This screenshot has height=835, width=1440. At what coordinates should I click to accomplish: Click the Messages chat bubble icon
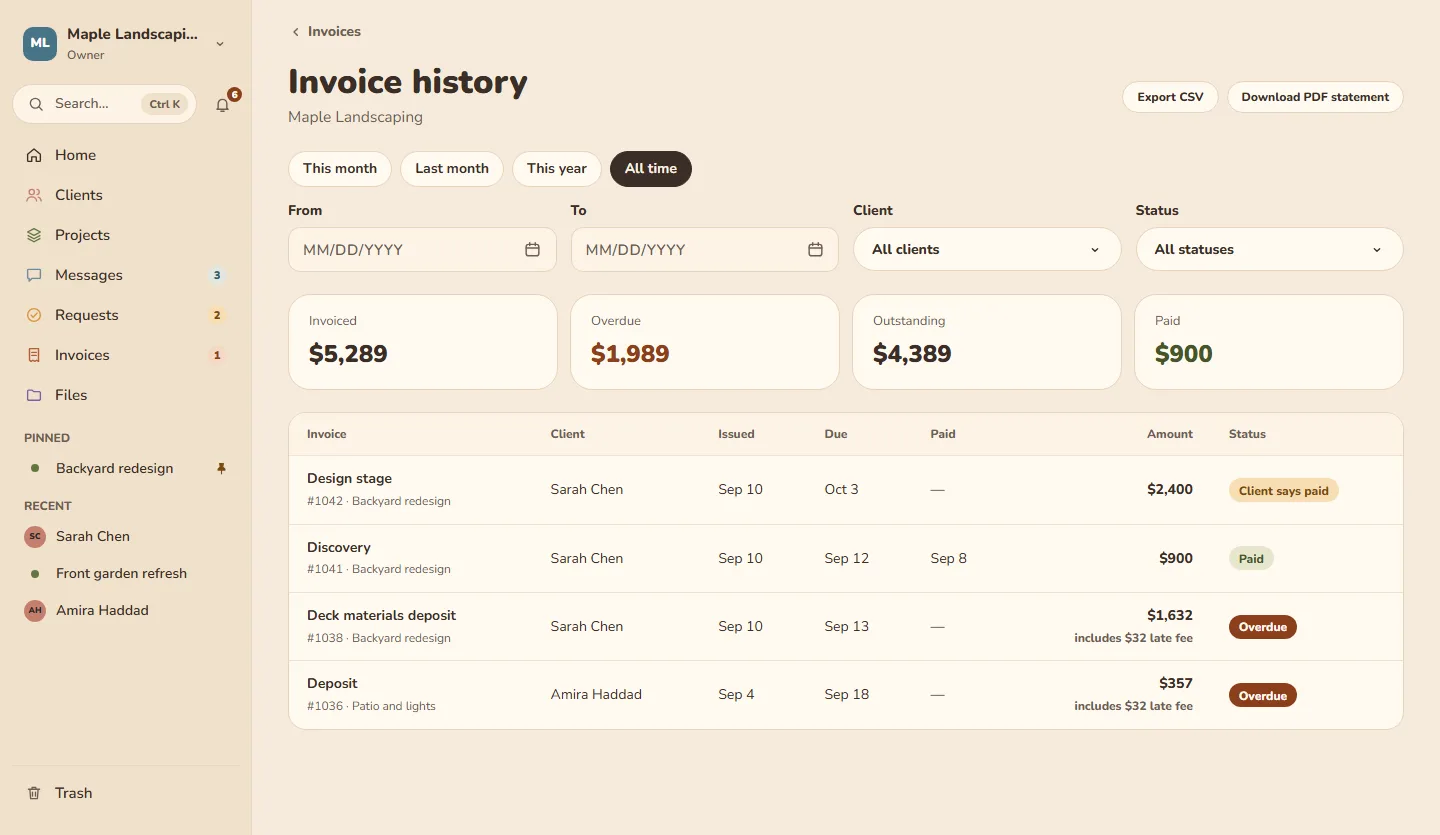pos(34,275)
